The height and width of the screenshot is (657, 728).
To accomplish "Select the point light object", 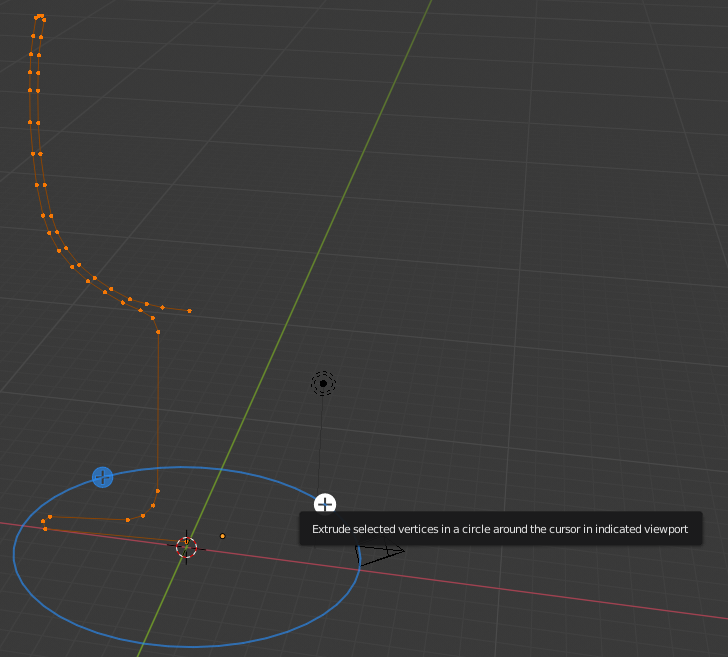I will click(x=323, y=384).
